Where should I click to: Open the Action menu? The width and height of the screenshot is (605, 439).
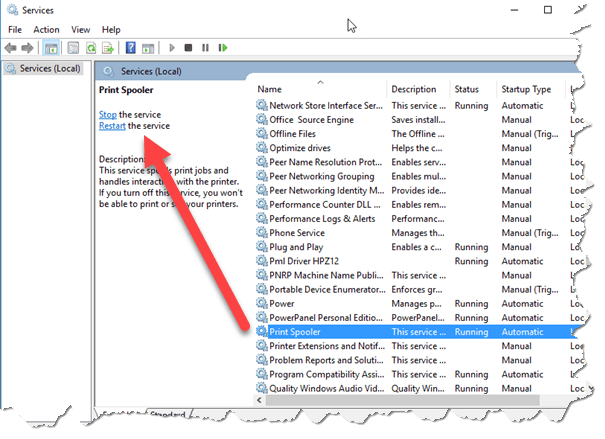46,30
